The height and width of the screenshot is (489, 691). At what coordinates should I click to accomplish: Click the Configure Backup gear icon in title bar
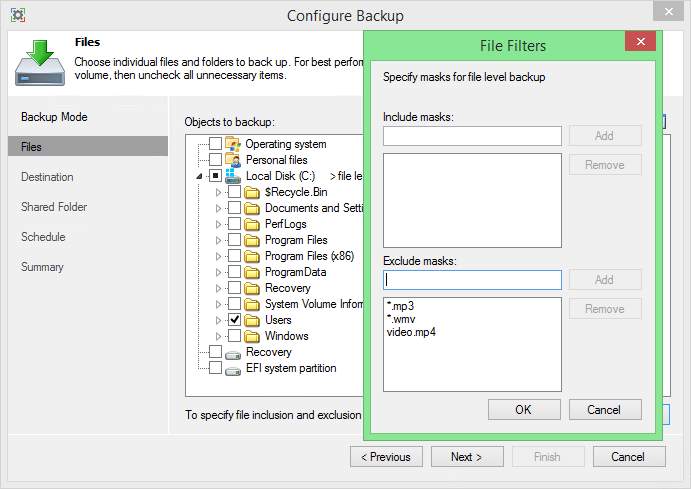point(18,15)
